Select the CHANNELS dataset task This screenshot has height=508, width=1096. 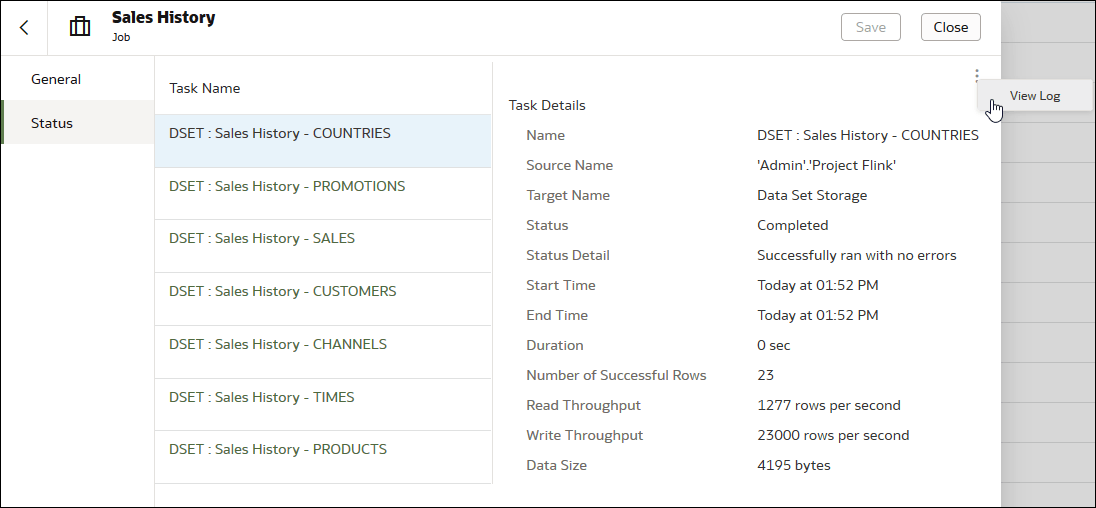click(x=278, y=344)
